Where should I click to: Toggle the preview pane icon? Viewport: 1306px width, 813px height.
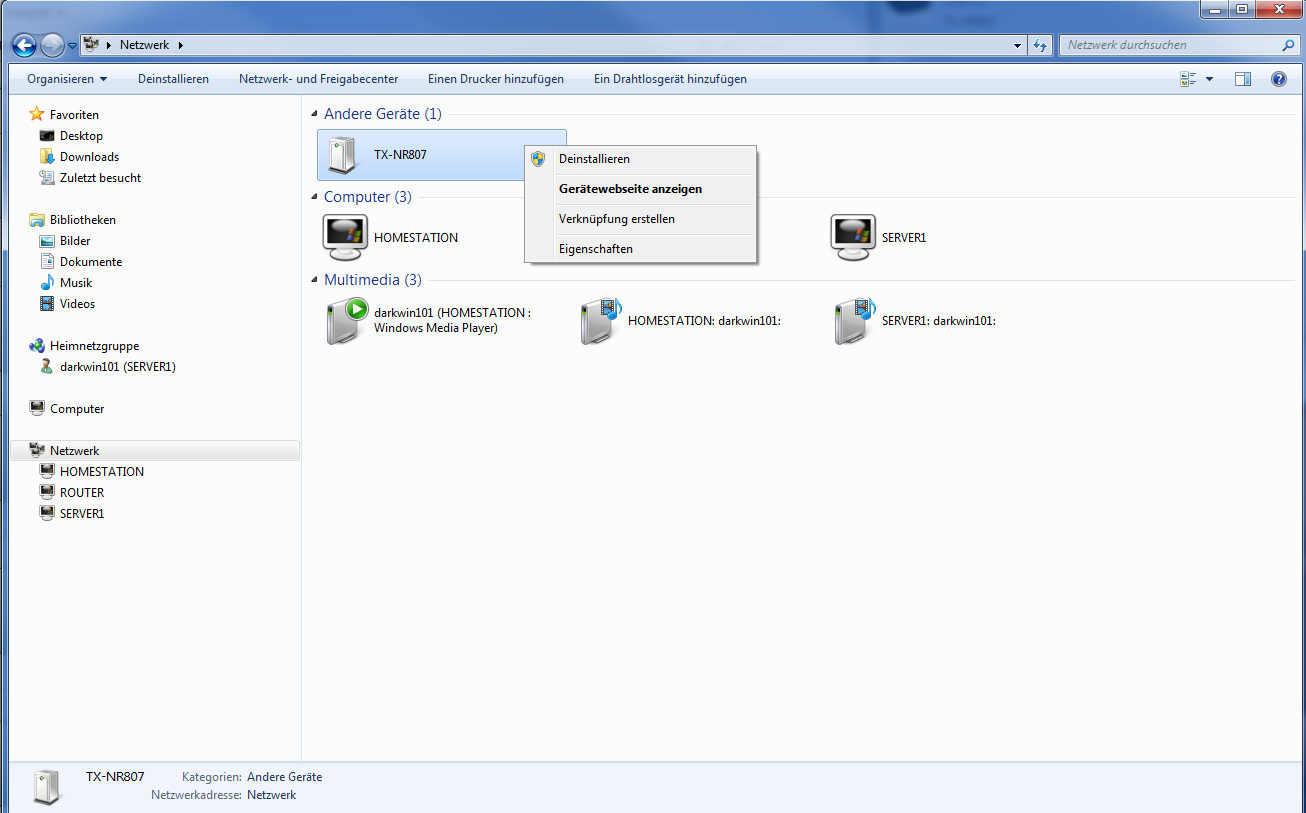(x=1242, y=79)
